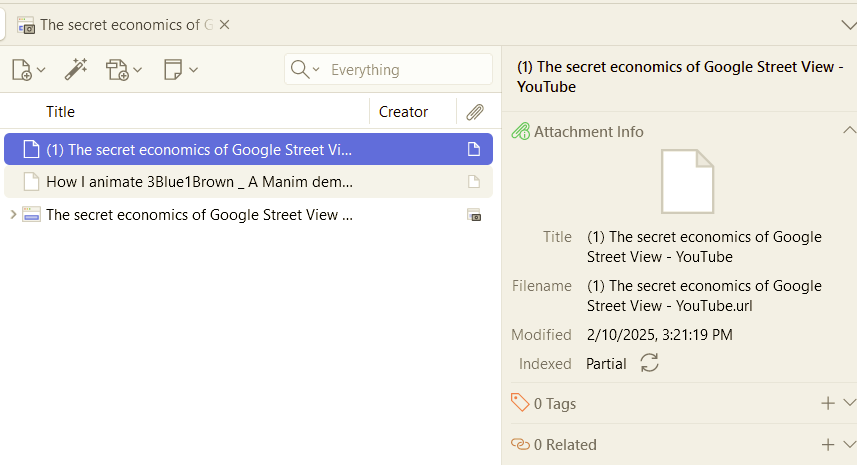Collapse the Attachment Info section
The width and height of the screenshot is (857, 465).
[x=849, y=131]
